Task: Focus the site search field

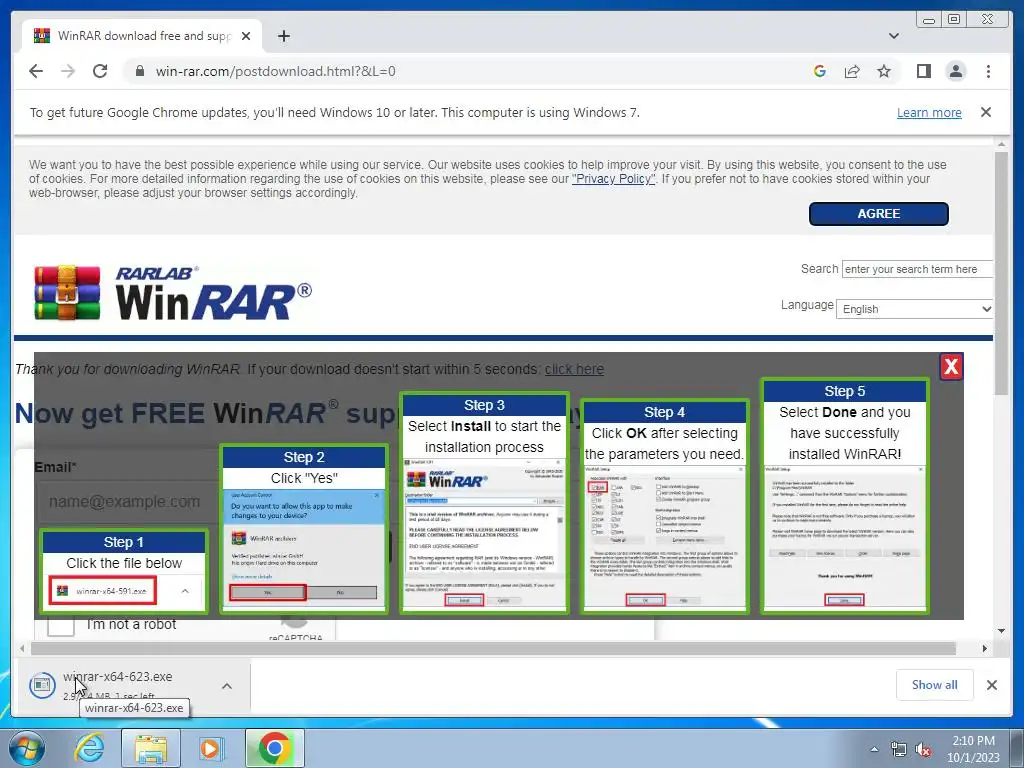Action: coord(917,269)
